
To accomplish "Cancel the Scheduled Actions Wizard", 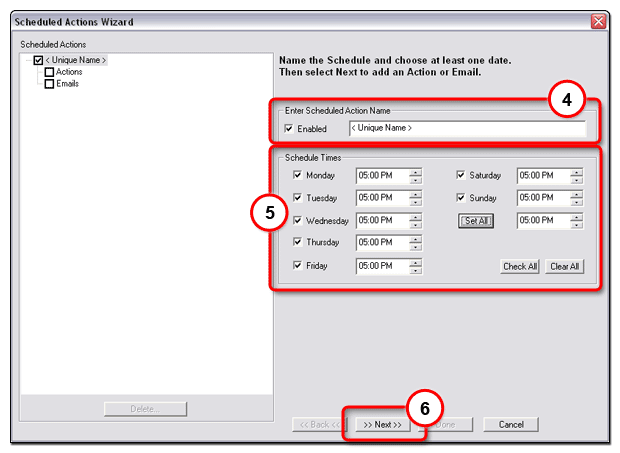I will (511, 424).
